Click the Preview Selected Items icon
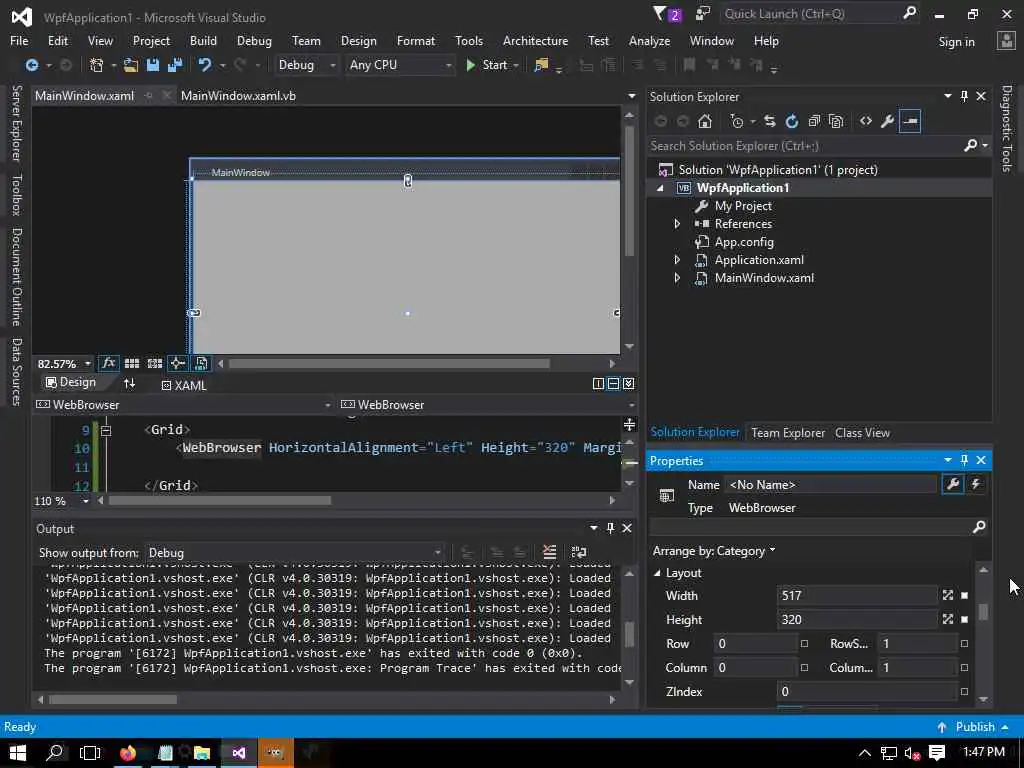Image resolution: width=1024 pixels, height=768 pixels. pyautogui.click(x=910, y=121)
